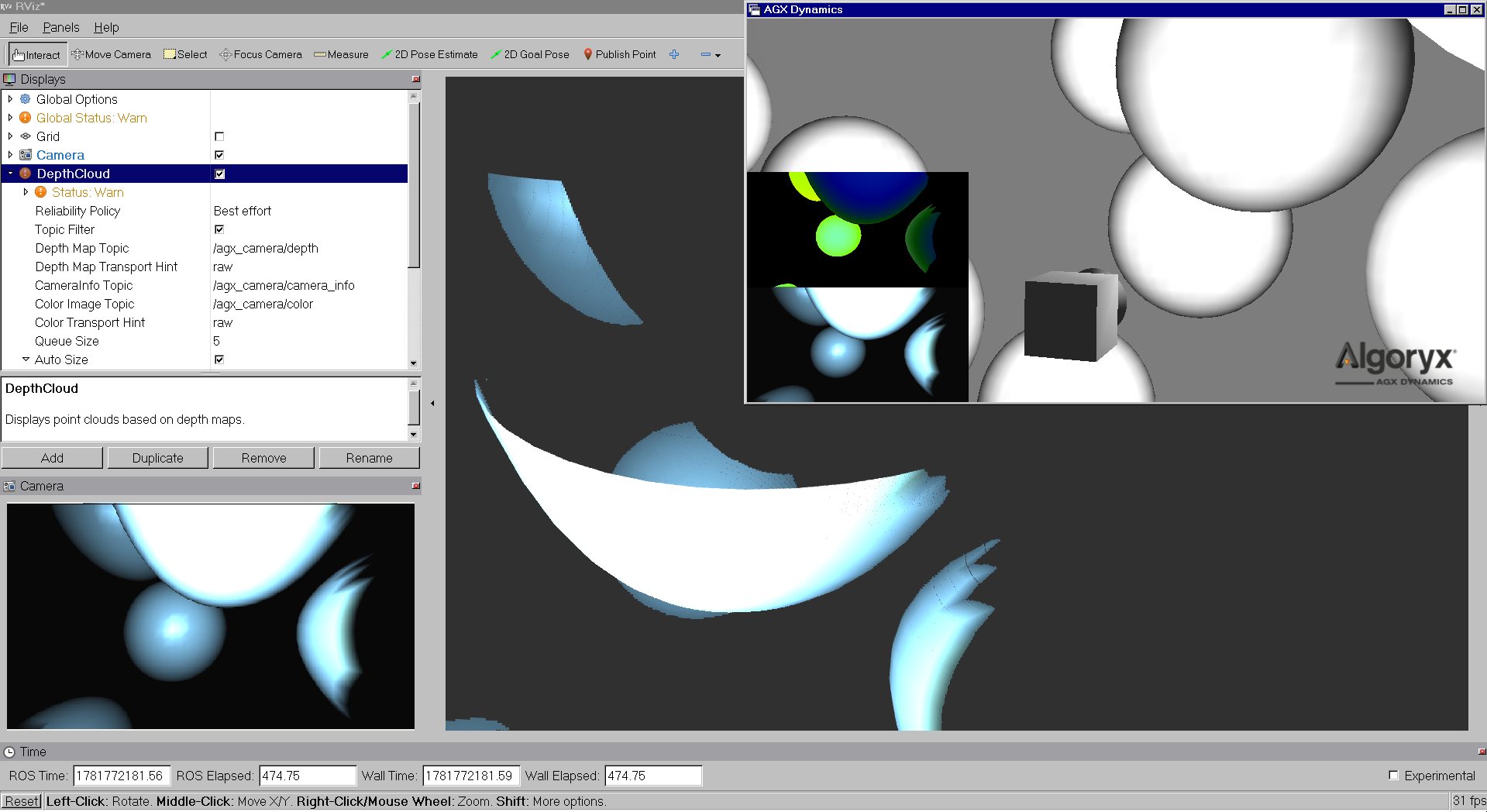
Task: Click the Add display button
Action: coord(52,458)
